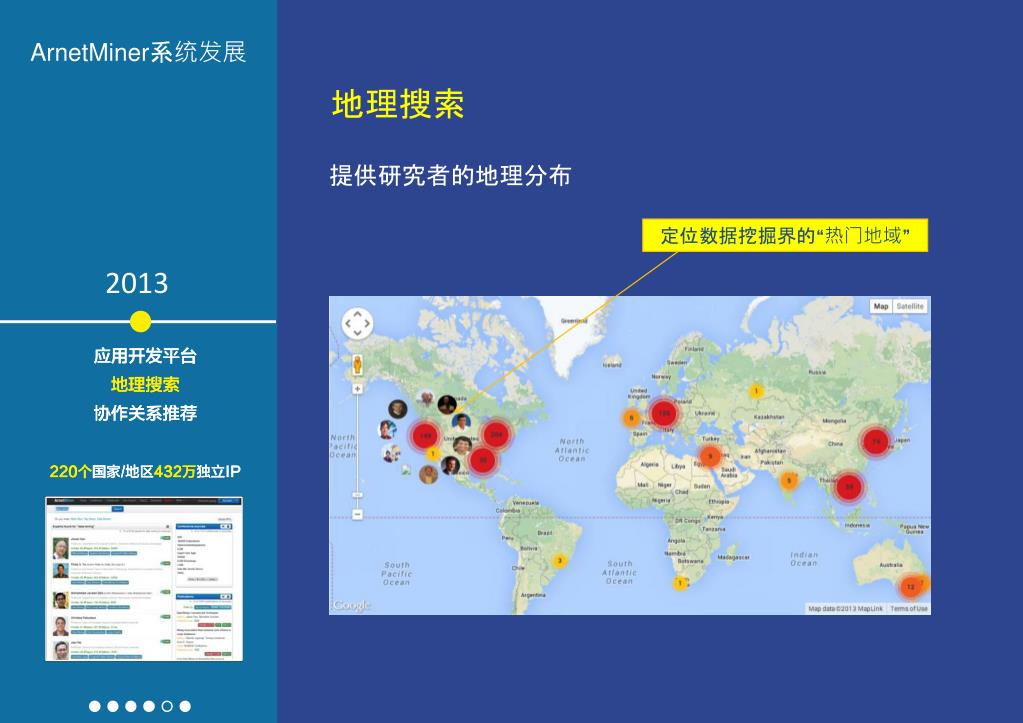Image resolution: width=1023 pixels, height=723 pixels.
Task: Click orange cluster 9 near Turkey
Action: click(710, 456)
